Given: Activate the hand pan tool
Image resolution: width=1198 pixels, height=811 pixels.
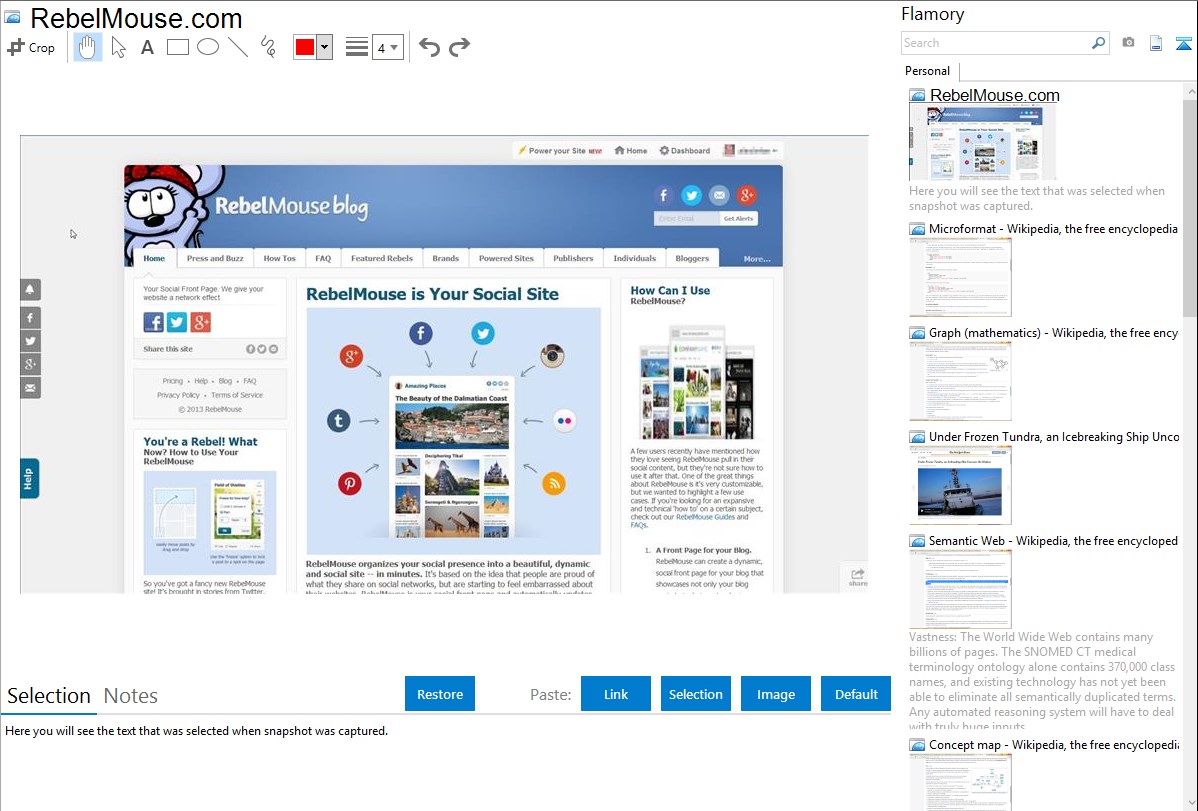Looking at the screenshot, I should coord(87,47).
